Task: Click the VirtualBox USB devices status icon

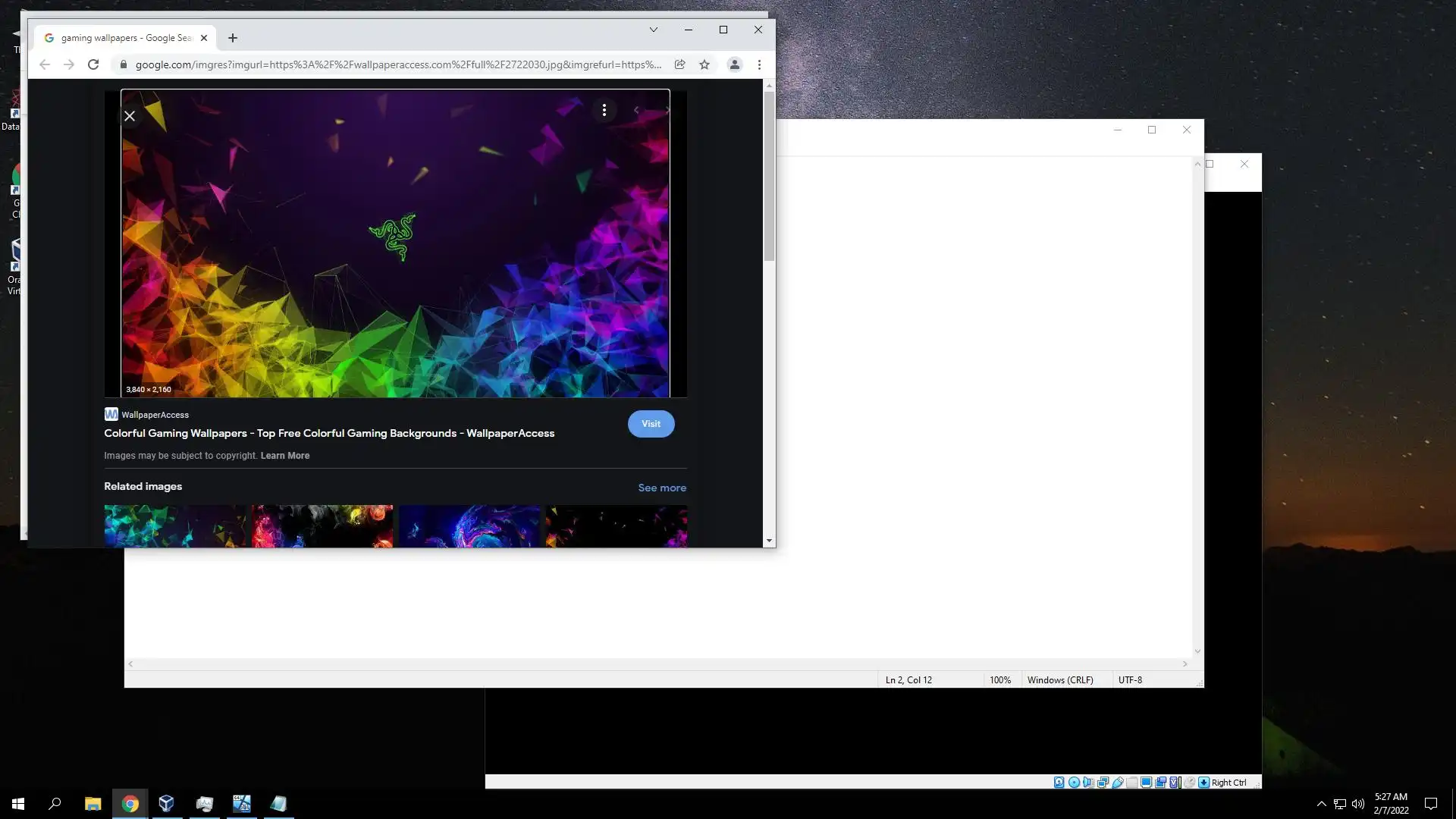Action: 1118,783
